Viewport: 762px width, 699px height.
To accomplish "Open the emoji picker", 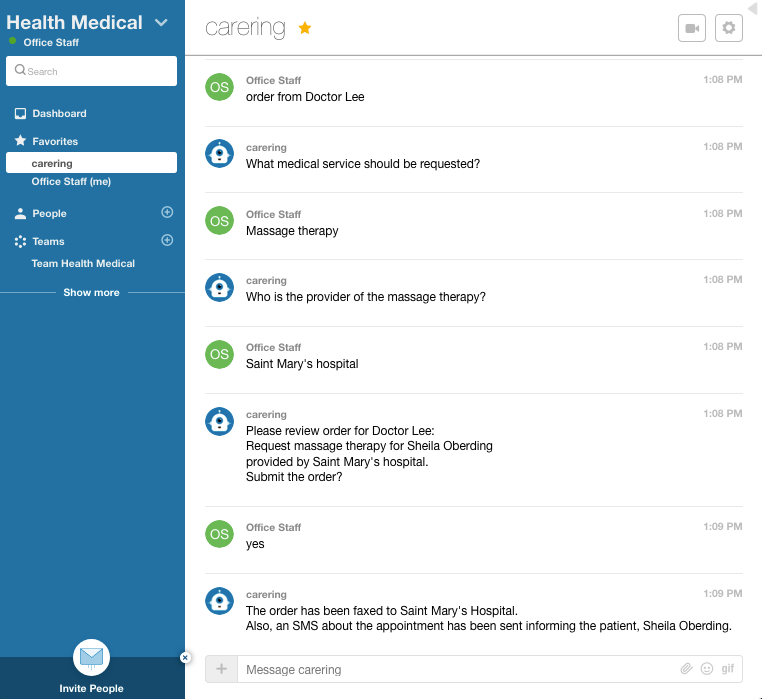I will pyautogui.click(x=707, y=669).
